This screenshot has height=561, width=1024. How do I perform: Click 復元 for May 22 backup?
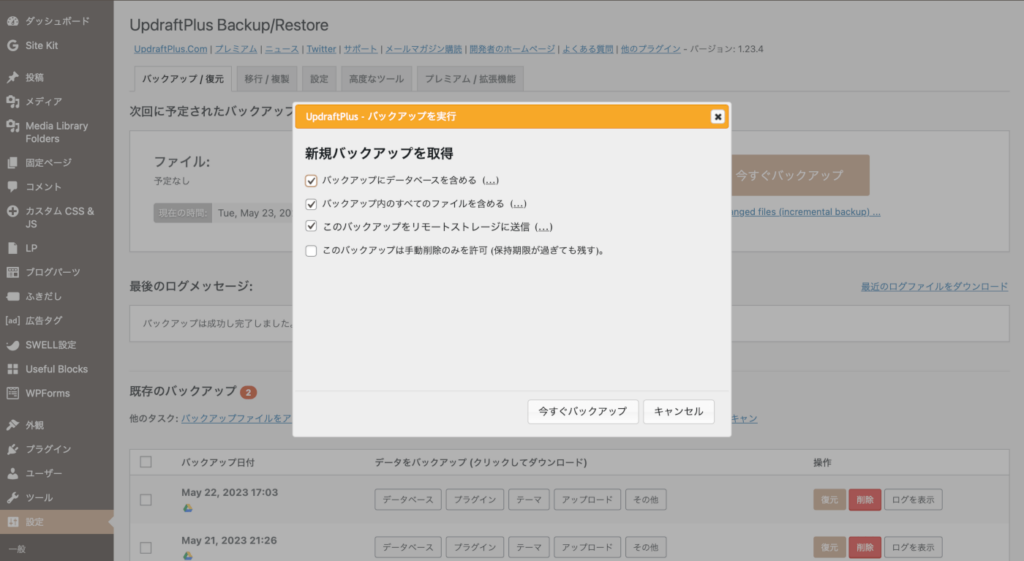click(829, 500)
